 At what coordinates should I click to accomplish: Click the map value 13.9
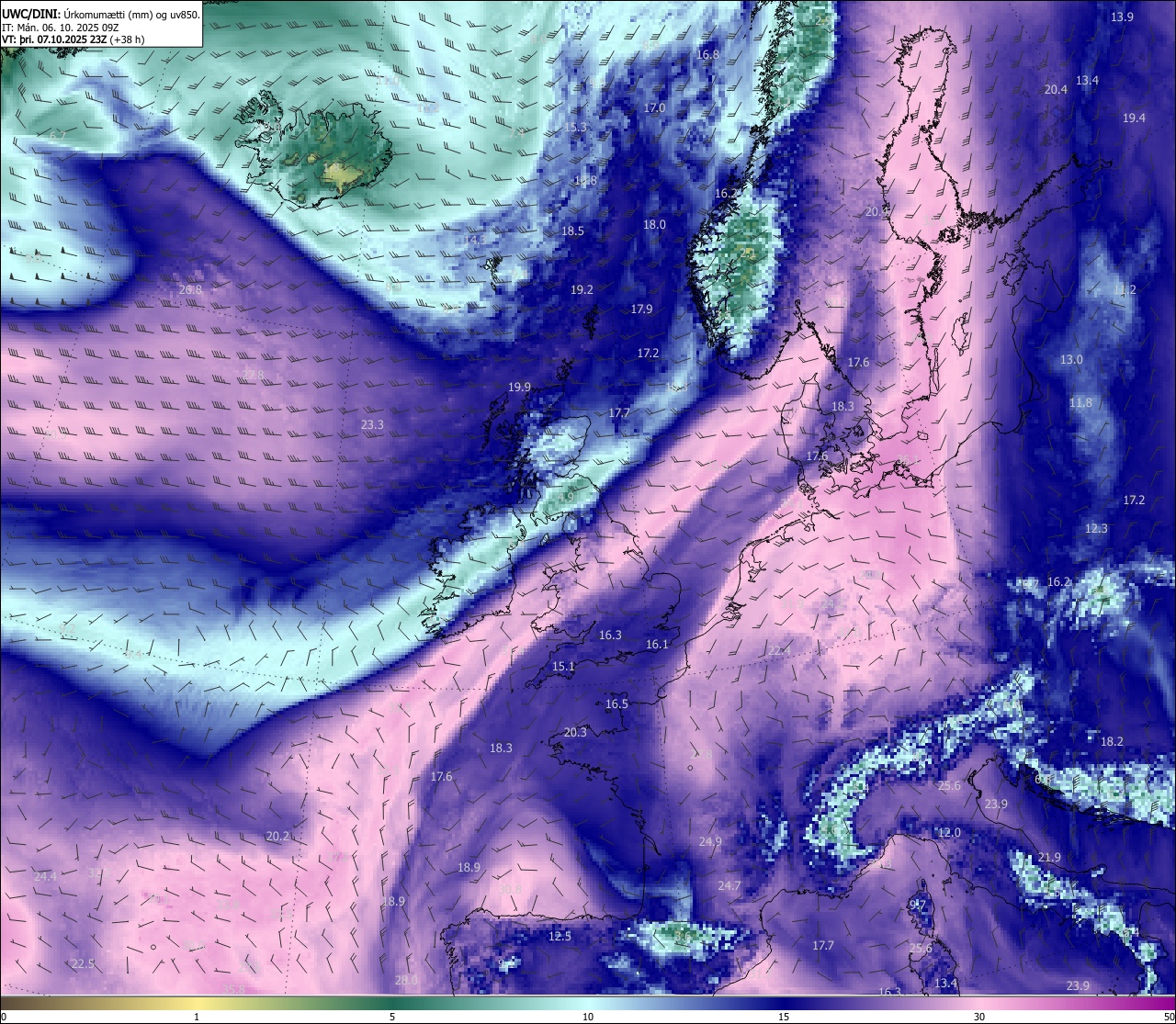point(1122,17)
